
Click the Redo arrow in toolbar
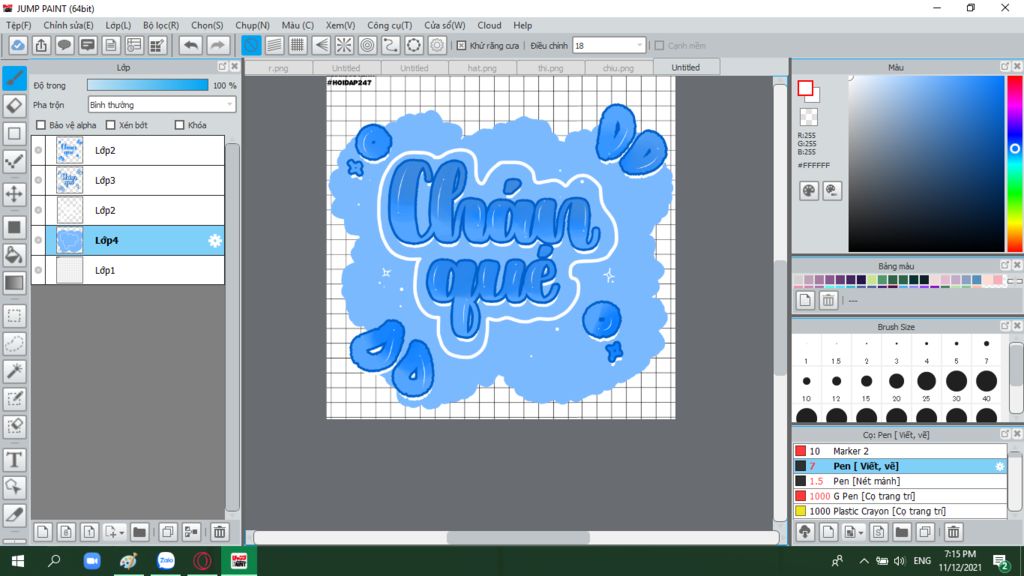click(217, 45)
